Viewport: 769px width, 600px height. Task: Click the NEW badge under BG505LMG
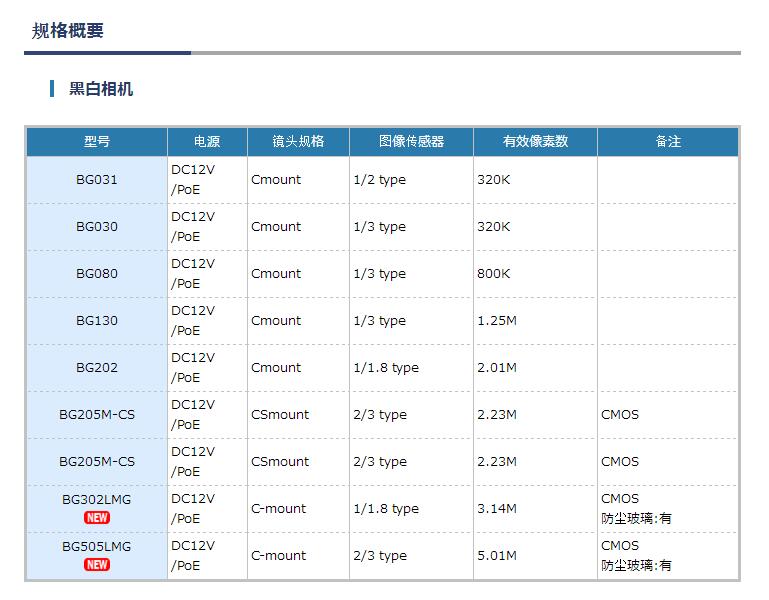97,565
